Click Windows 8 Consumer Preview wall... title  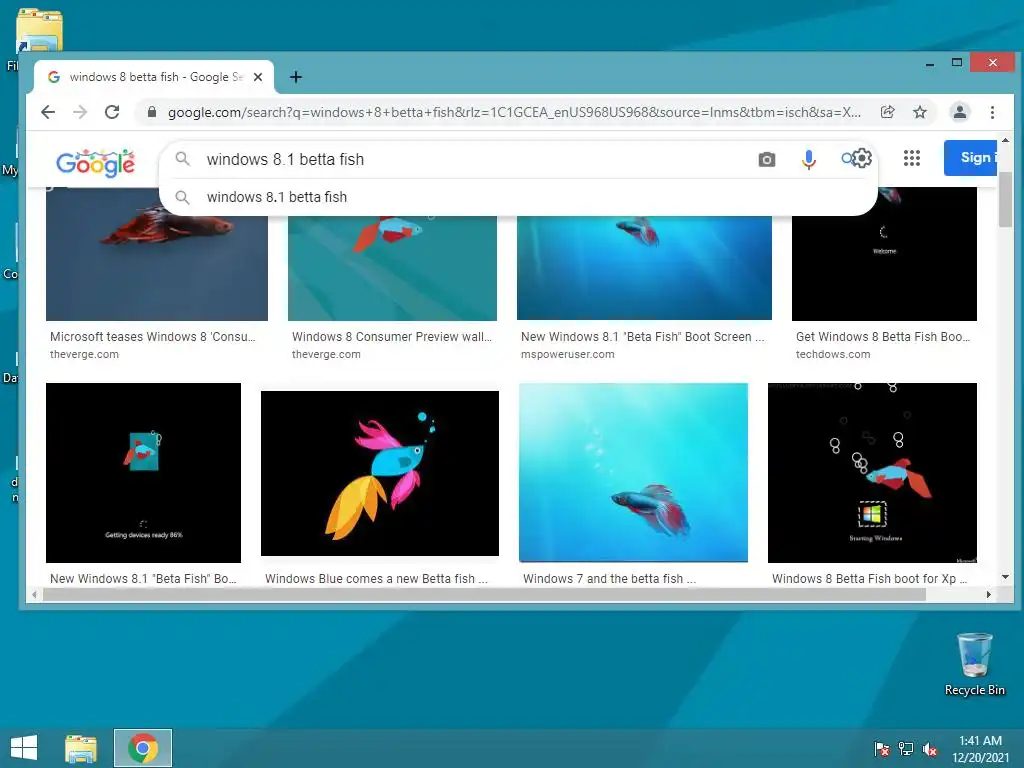click(x=392, y=337)
